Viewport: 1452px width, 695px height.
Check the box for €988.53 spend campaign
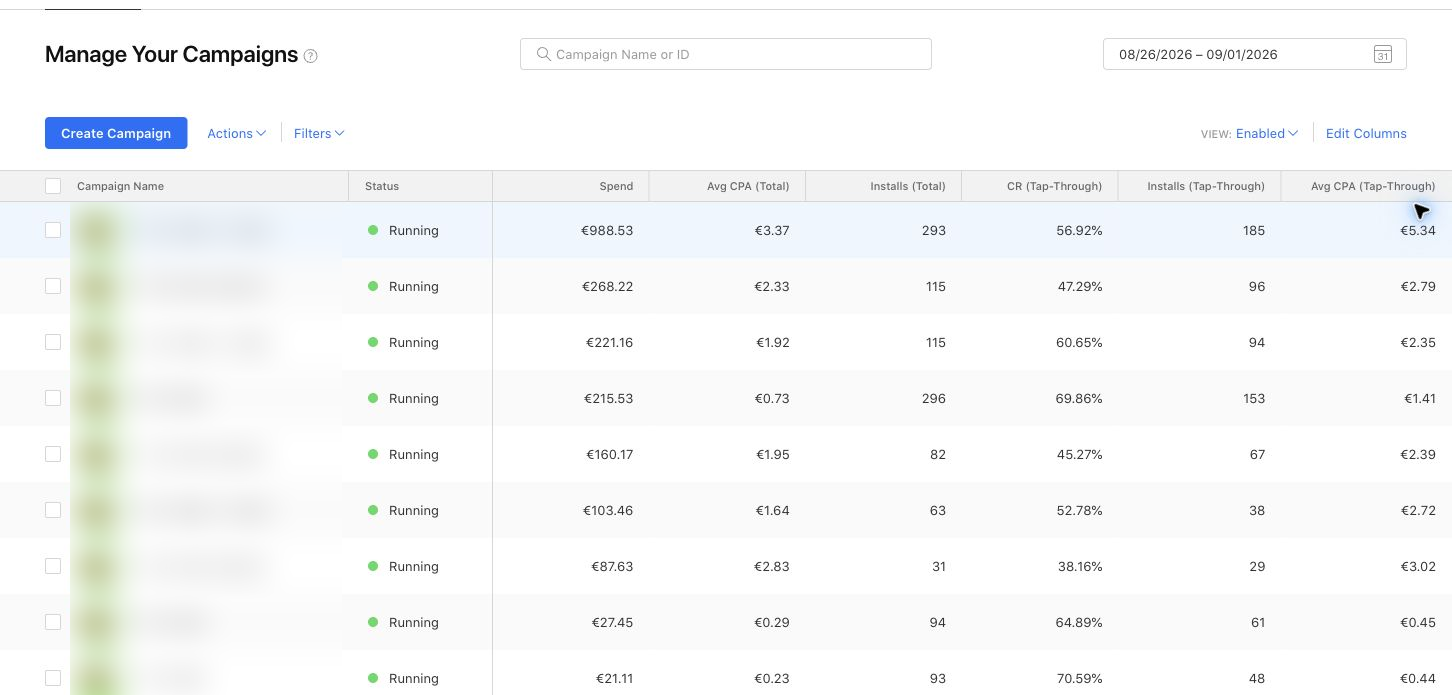coord(53,230)
